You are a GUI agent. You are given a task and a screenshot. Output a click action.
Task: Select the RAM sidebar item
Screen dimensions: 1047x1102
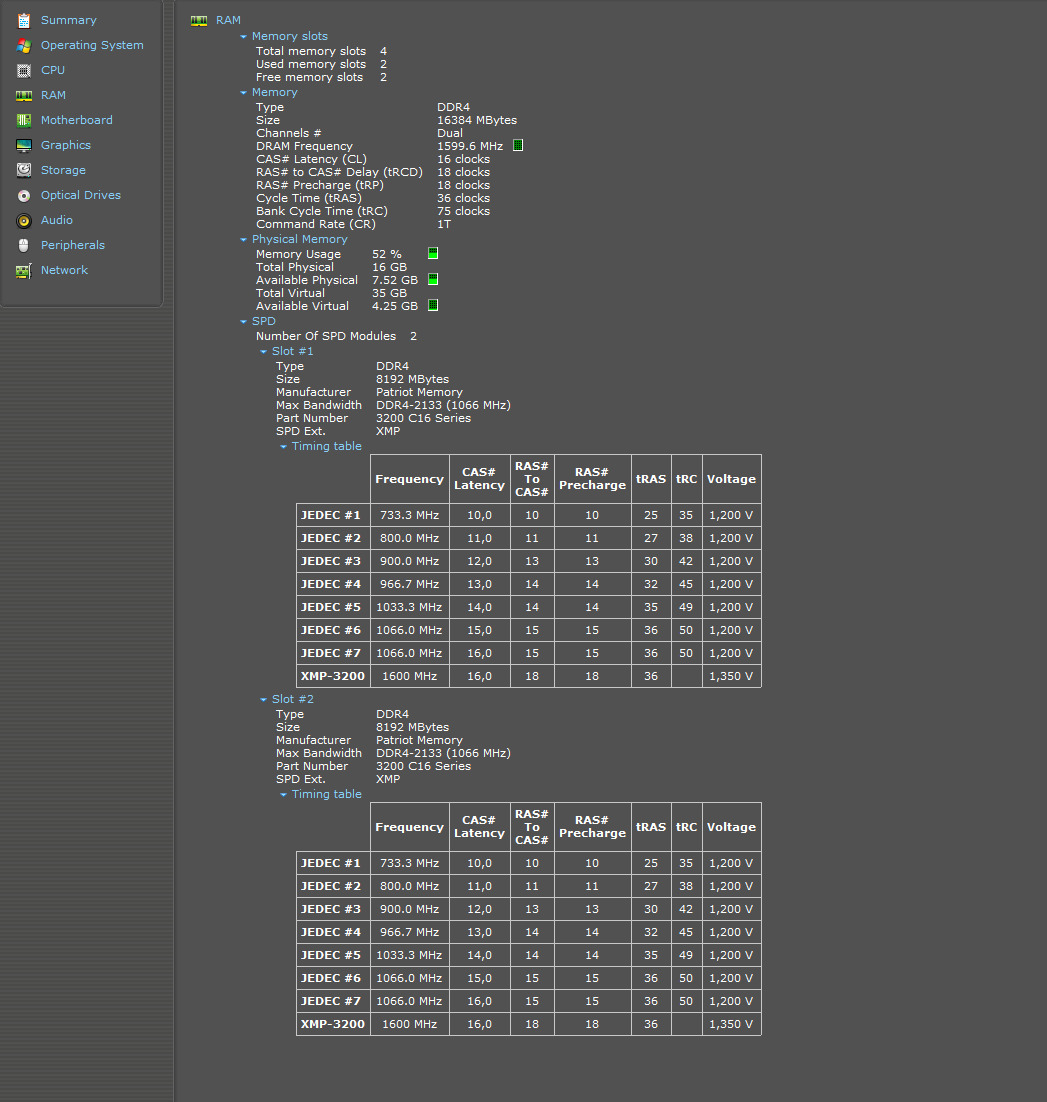(x=53, y=95)
